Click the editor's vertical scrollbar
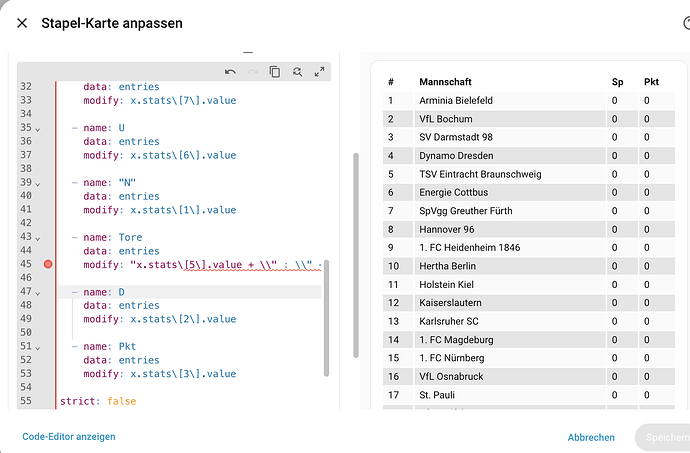 (327, 318)
